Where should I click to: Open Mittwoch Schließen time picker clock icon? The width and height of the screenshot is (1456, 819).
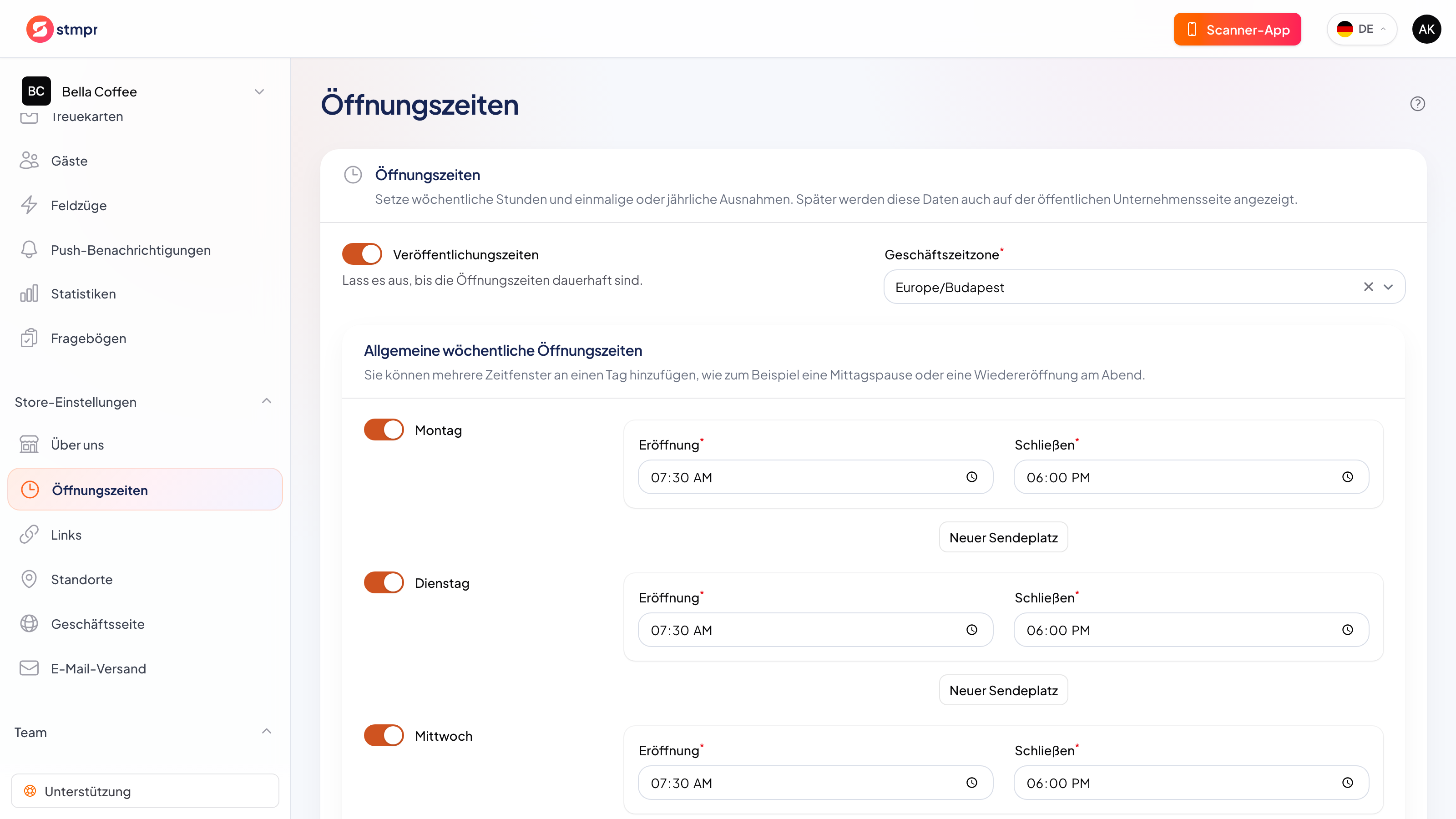1347,783
